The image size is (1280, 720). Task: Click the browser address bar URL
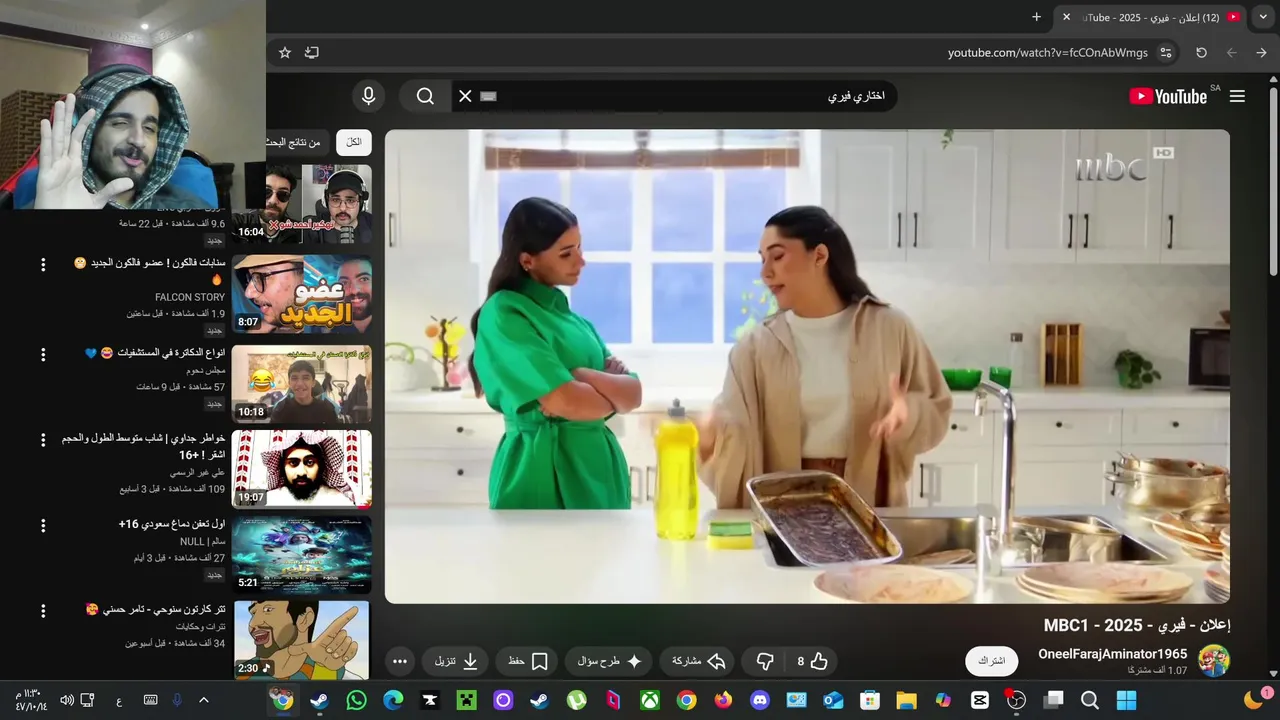[x=1048, y=53]
